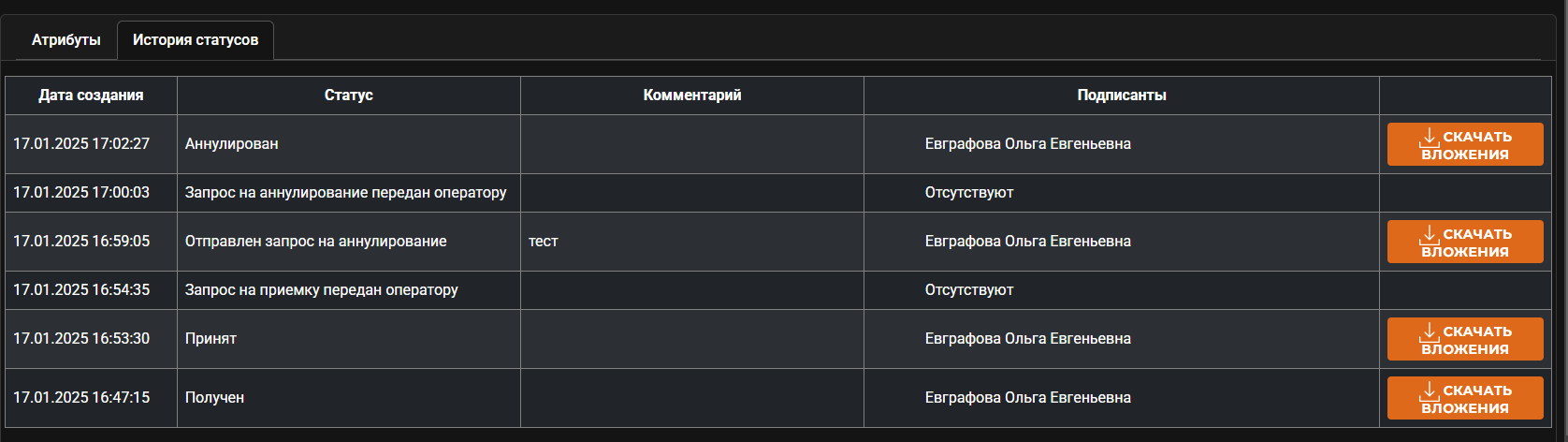
Task: Select the Статус column header
Action: tap(349, 96)
